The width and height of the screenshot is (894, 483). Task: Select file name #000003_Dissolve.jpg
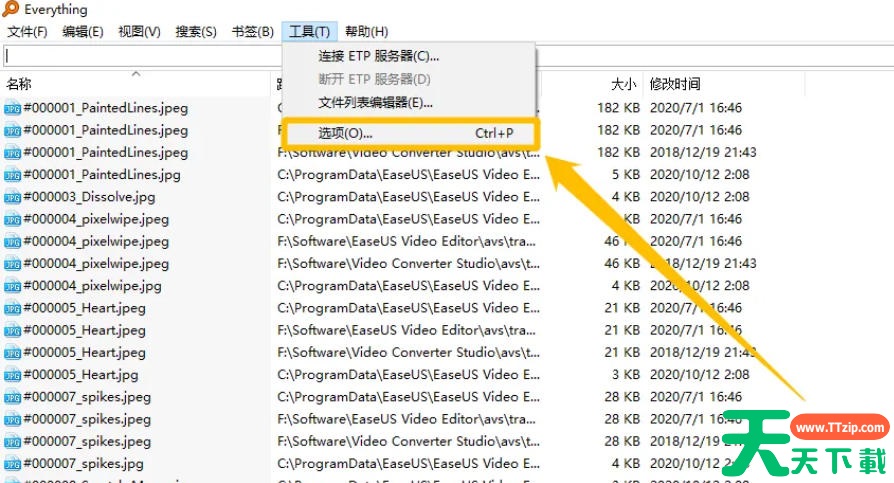(84, 197)
